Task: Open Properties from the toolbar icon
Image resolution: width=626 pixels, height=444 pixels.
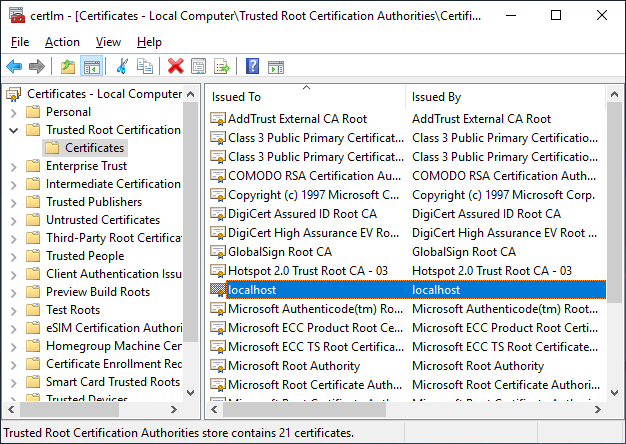Action: [x=198, y=66]
